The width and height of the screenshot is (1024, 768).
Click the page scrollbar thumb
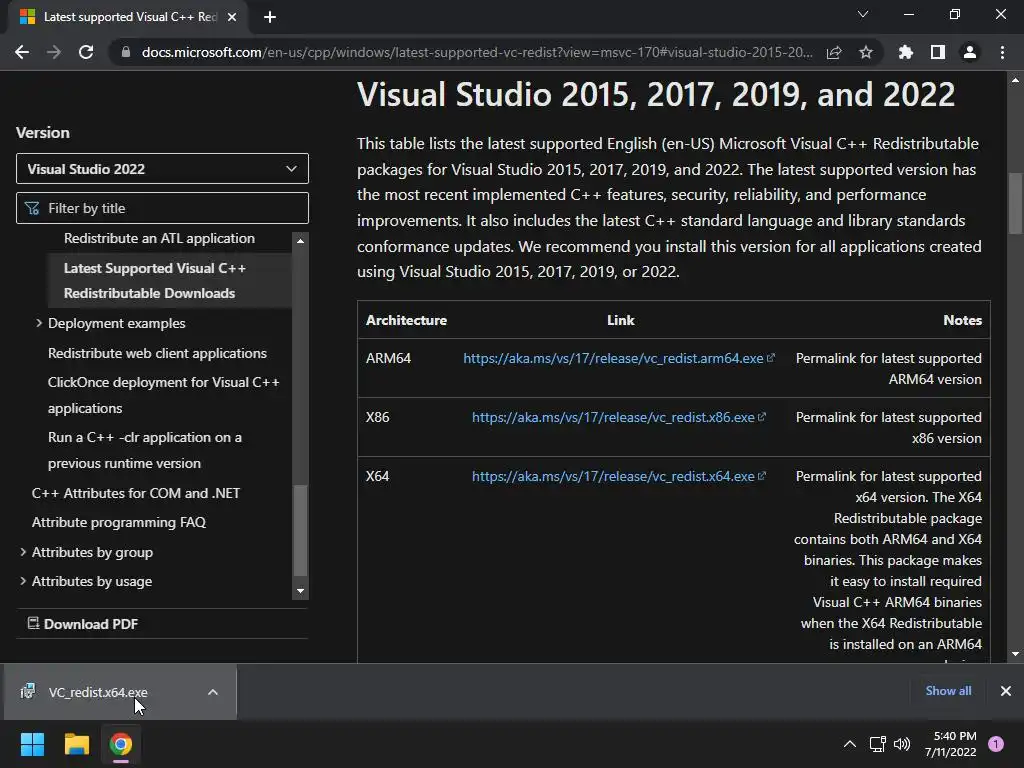1015,203
